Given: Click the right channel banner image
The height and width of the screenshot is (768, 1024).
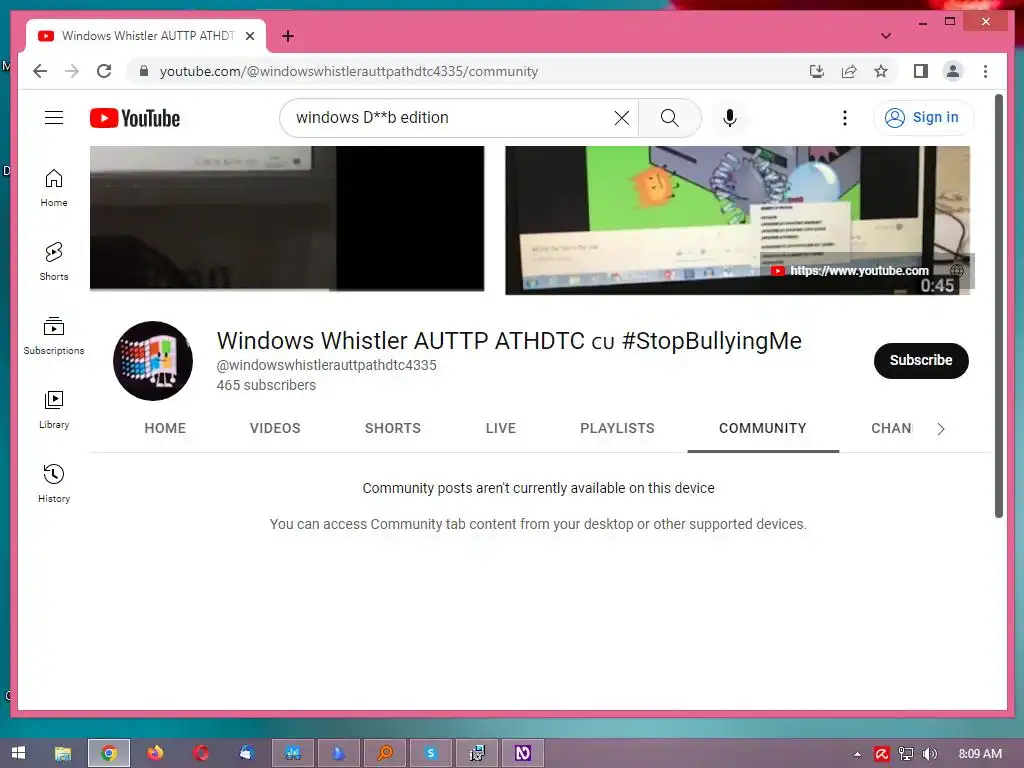Looking at the screenshot, I should (737, 220).
